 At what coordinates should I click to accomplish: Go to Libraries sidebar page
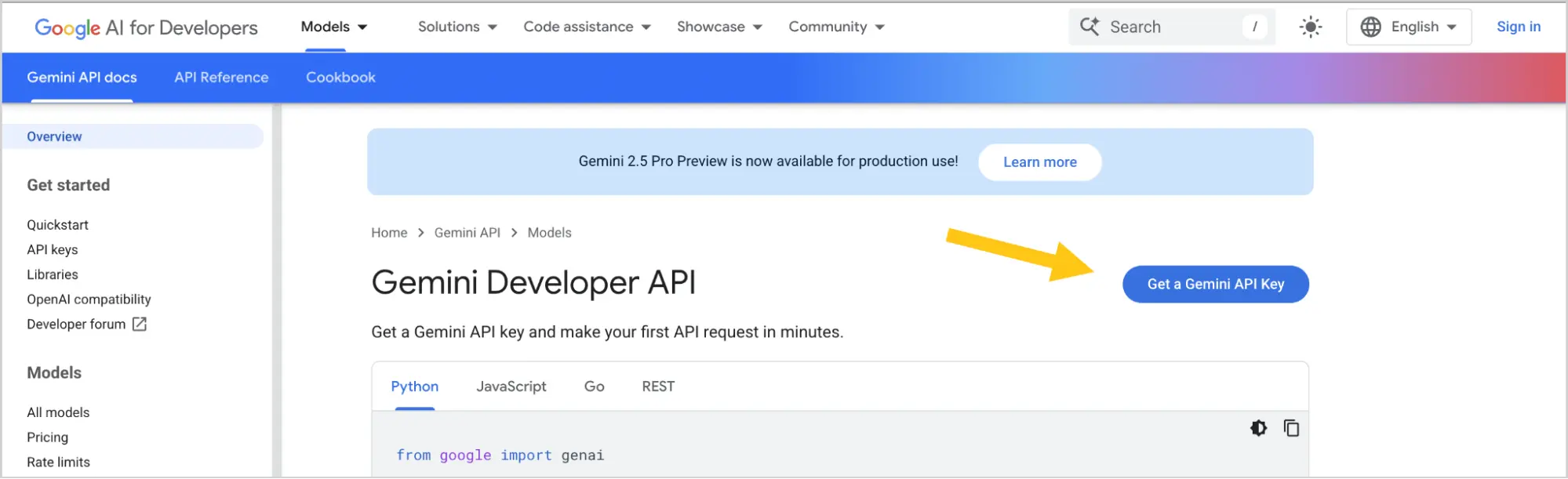click(53, 275)
